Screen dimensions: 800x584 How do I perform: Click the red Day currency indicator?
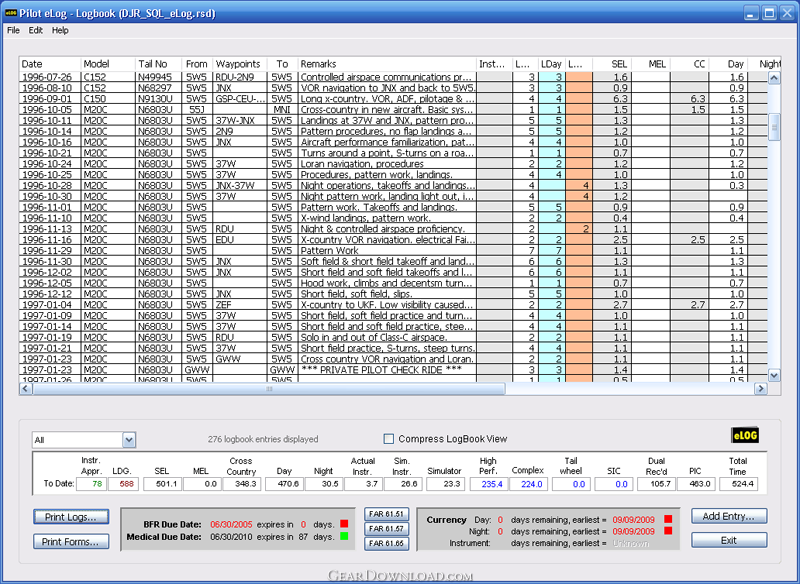coord(668,519)
